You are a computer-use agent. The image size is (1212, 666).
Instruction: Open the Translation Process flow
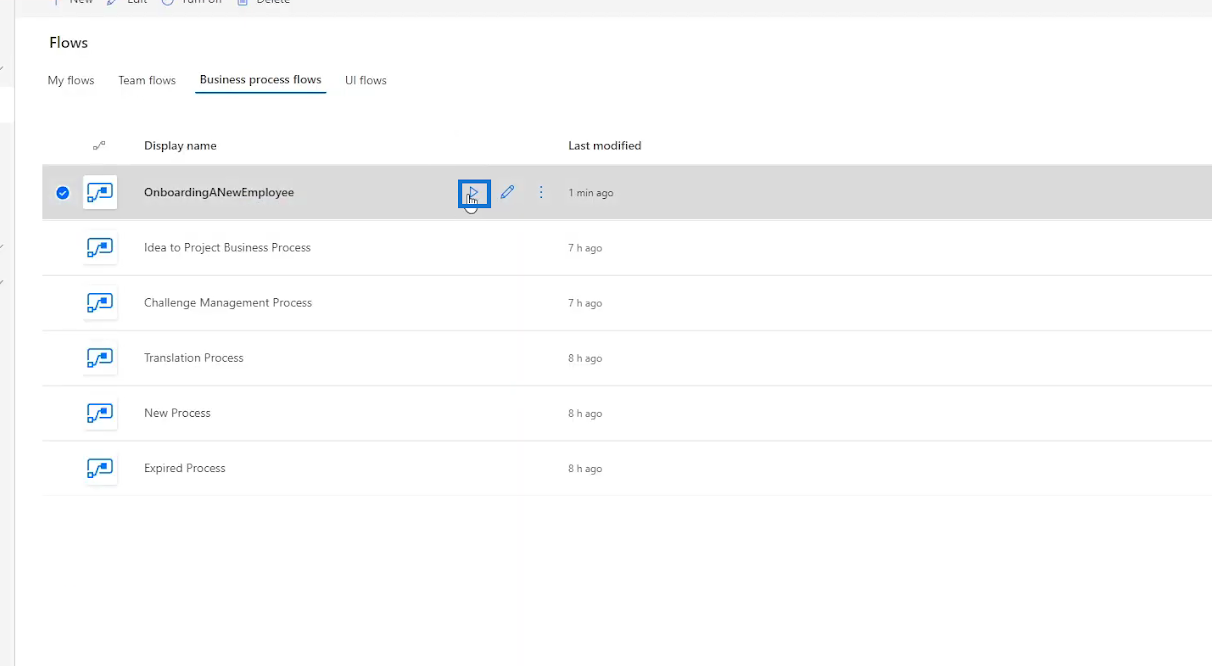194,358
